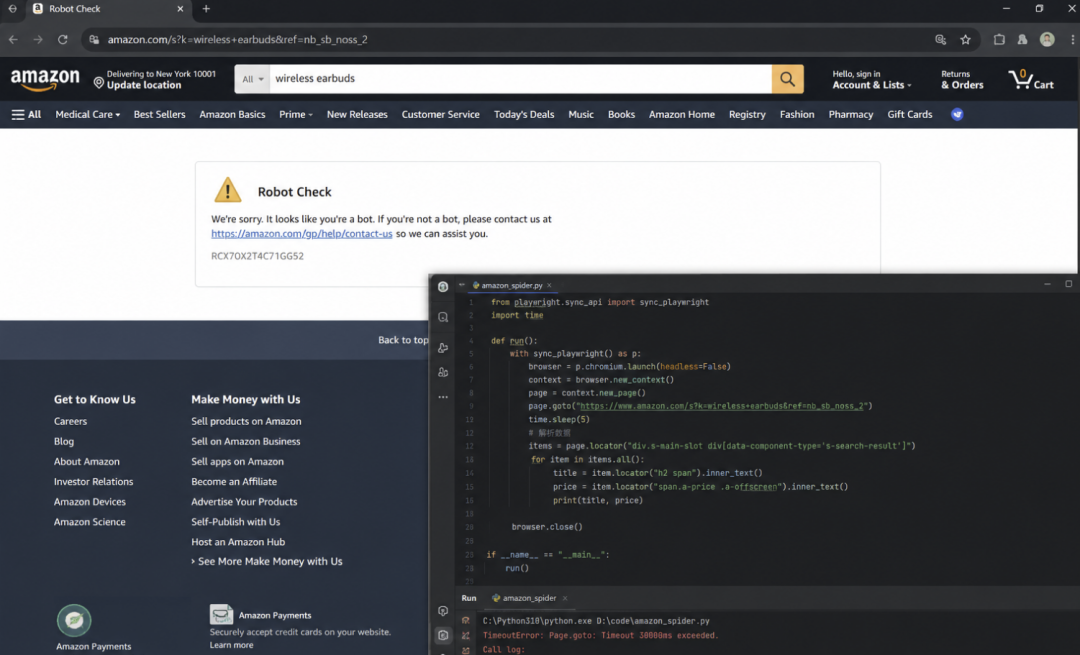Expand the Medical Care dropdown
Image resolution: width=1080 pixels, height=655 pixels.
[87, 114]
